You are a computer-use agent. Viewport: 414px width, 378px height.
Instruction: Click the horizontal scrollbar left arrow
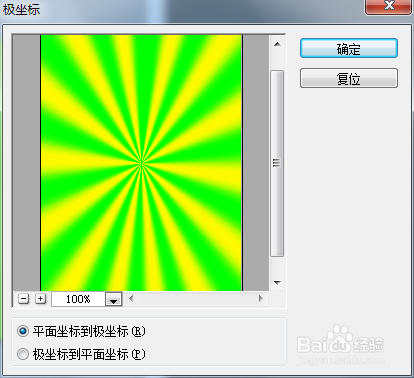tap(131, 298)
